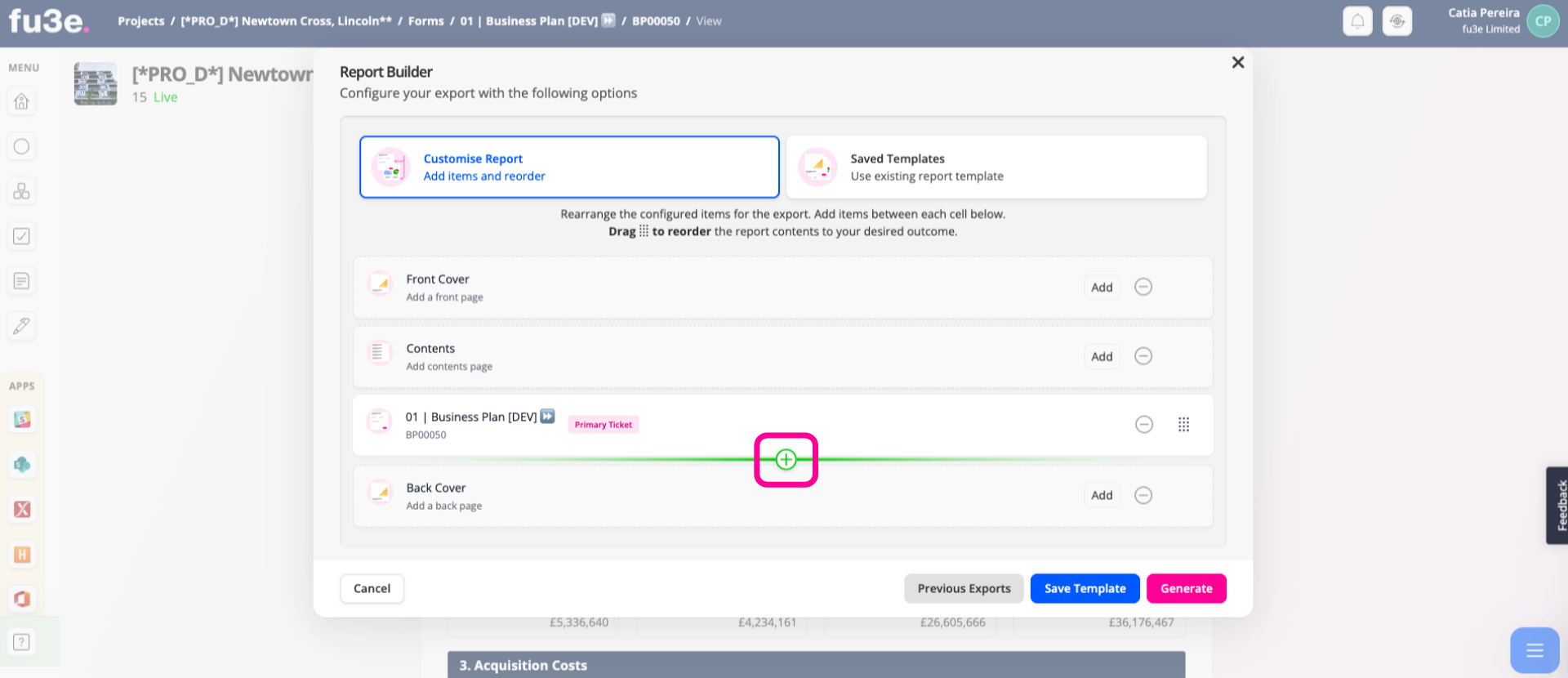Remove Contents row with minus icon

tap(1143, 356)
